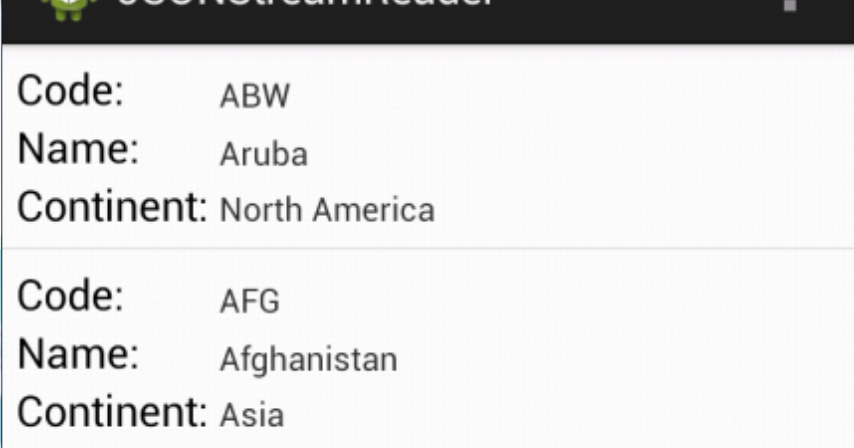This screenshot has height=448, width=854.
Task: Click the Code label beside AFG
Action: tap(71, 296)
